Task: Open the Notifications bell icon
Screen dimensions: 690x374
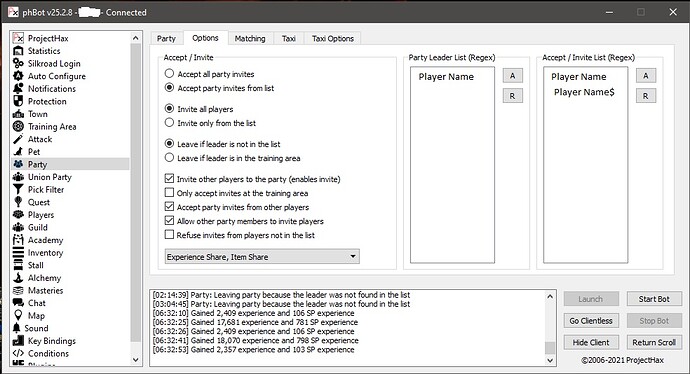Action: pyautogui.click(x=18, y=88)
